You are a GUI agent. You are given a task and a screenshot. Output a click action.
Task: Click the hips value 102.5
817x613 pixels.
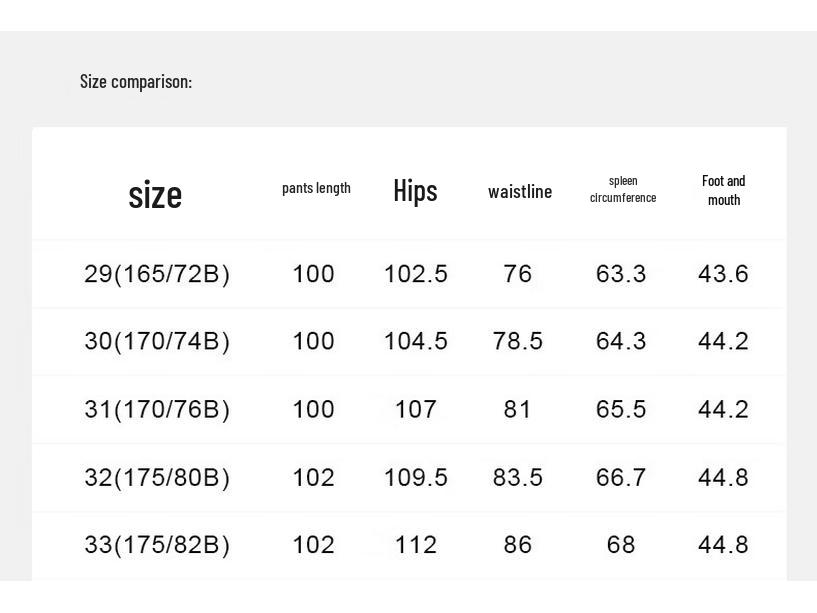pos(416,274)
